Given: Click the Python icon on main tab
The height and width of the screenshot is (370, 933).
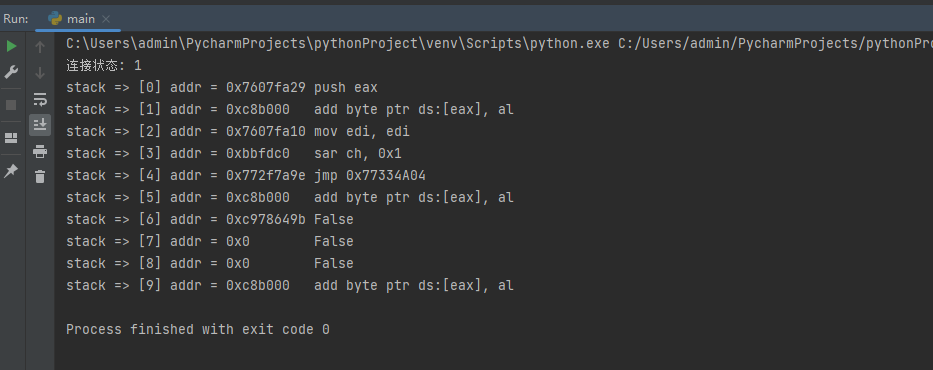Looking at the screenshot, I should pyautogui.click(x=55, y=19).
